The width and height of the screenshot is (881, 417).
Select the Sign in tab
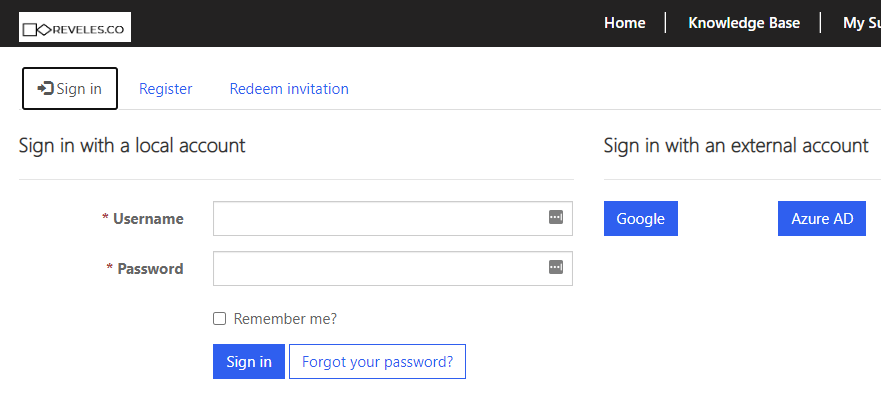click(70, 88)
